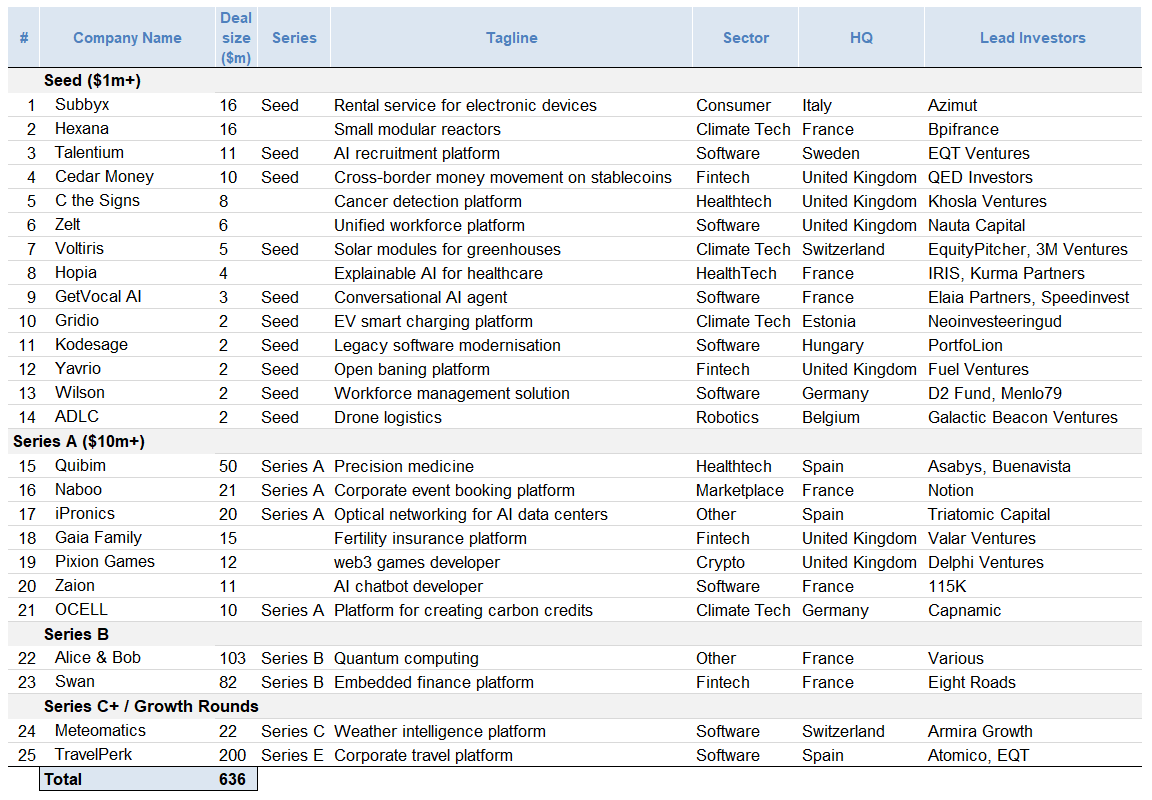The width and height of the screenshot is (1152, 800).
Task: Select the Series A ($10m+) section heading
Action: pyautogui.click(x=79, y=442)
